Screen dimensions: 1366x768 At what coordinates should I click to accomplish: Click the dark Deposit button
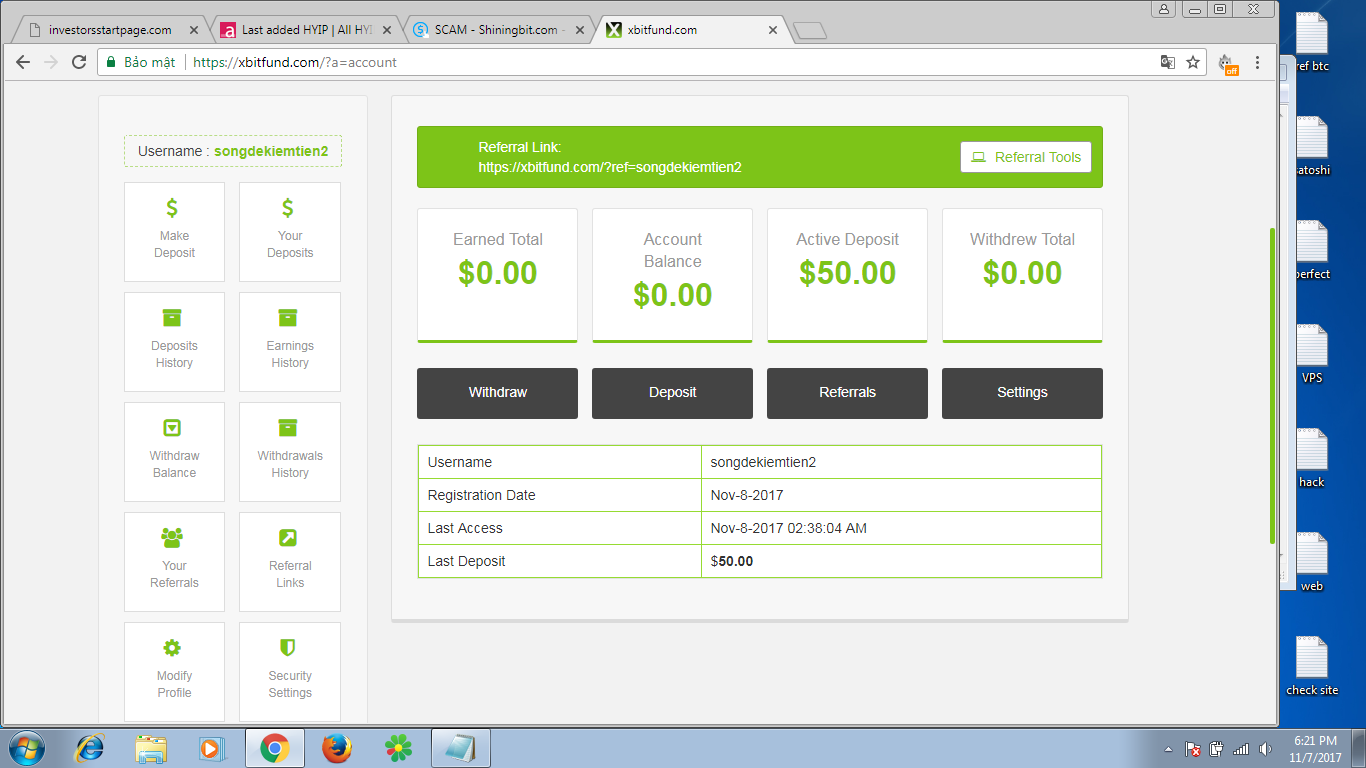click(672, 393)
